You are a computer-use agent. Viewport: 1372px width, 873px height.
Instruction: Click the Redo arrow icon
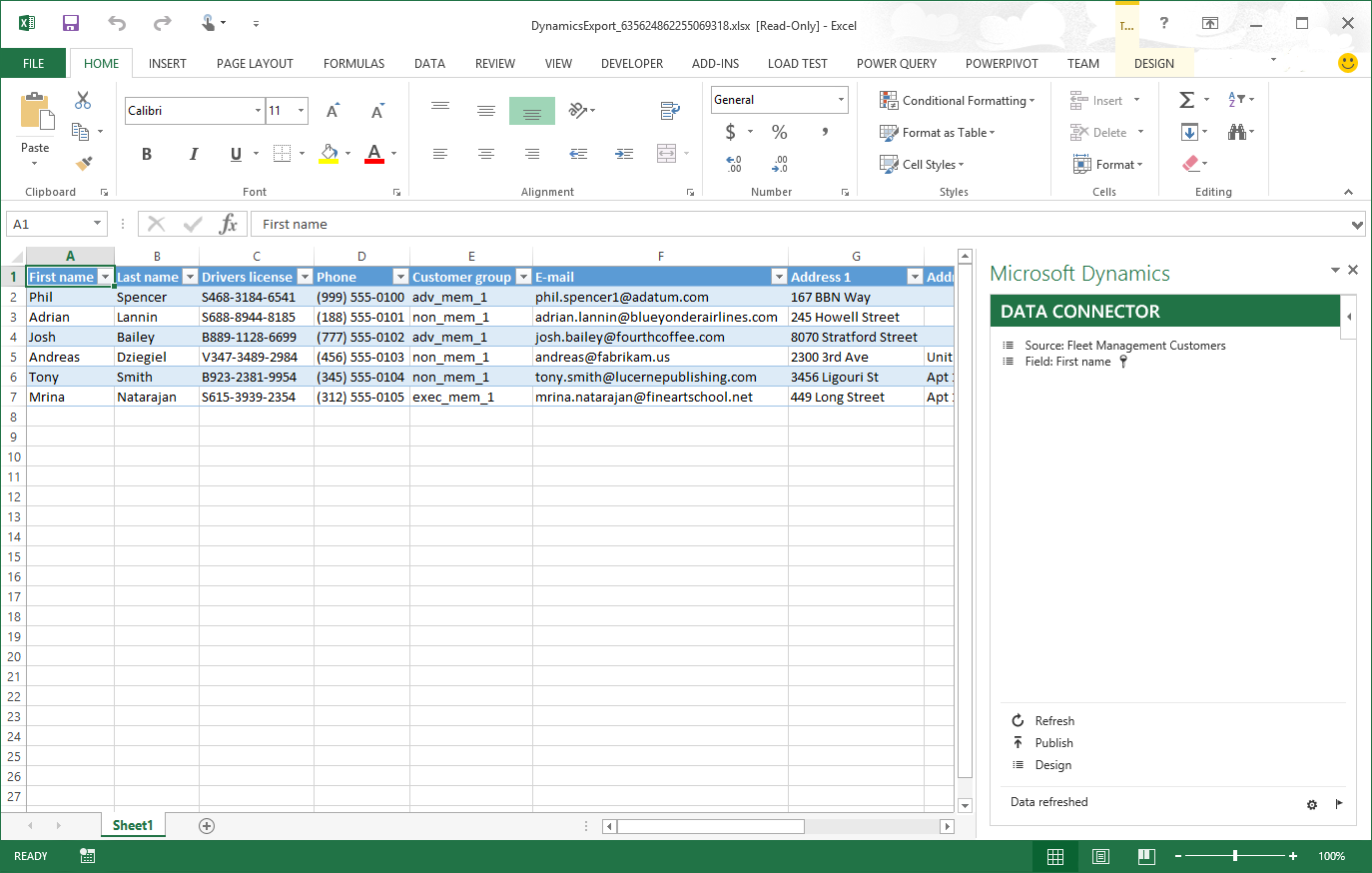click(163, 23)
